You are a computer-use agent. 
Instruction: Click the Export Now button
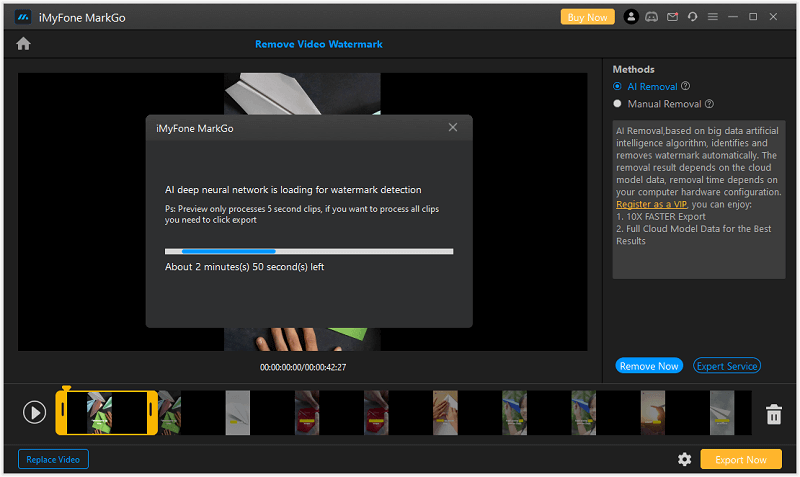tap(741, 459)
